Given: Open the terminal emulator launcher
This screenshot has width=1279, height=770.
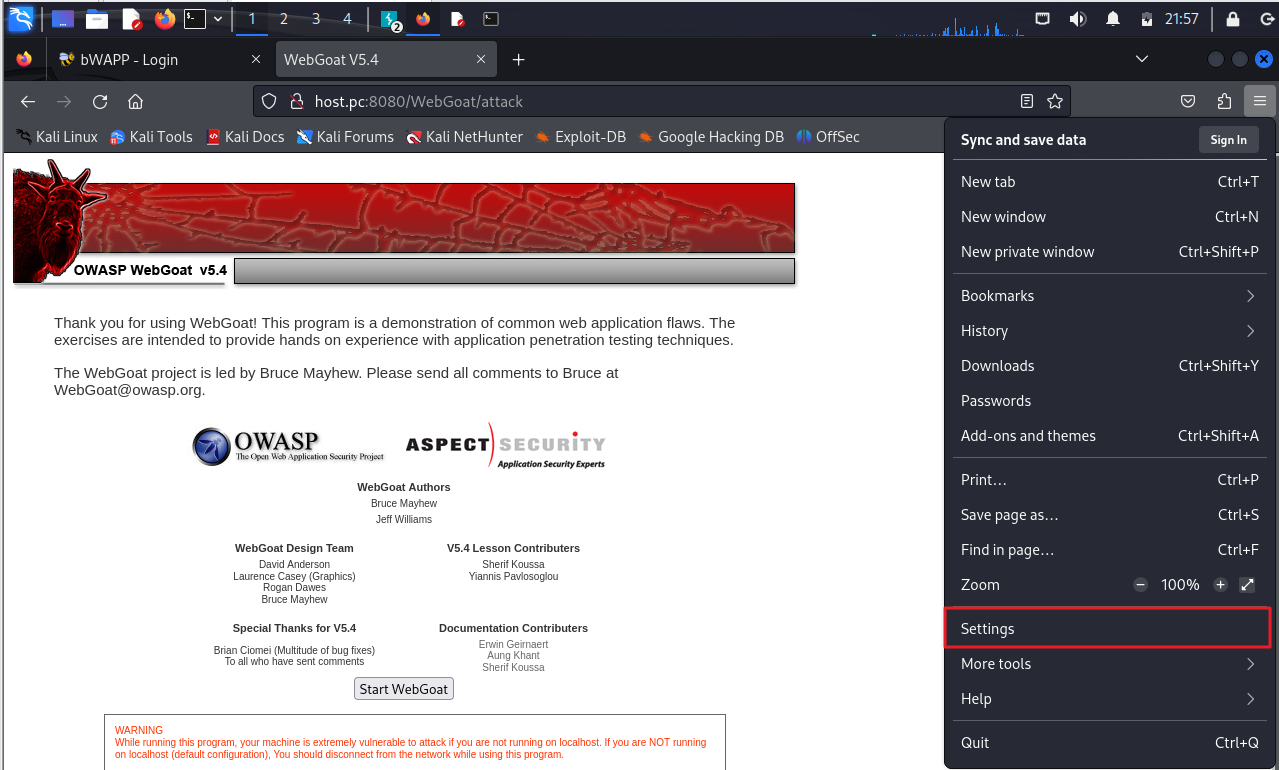Looking at the screenshot, I should (x=195, y=18).
